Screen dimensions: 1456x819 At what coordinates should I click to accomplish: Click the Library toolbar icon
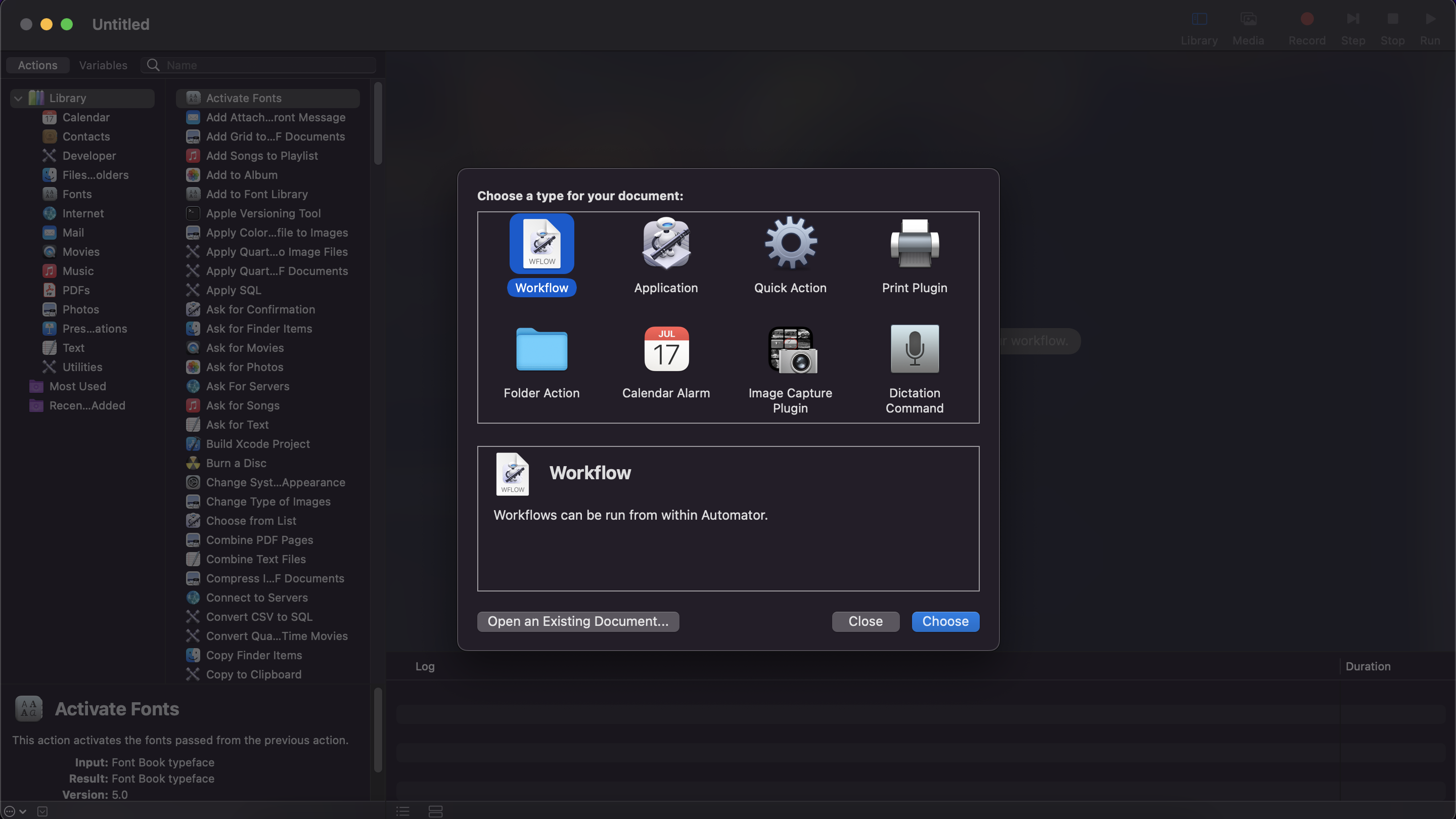1199,19
